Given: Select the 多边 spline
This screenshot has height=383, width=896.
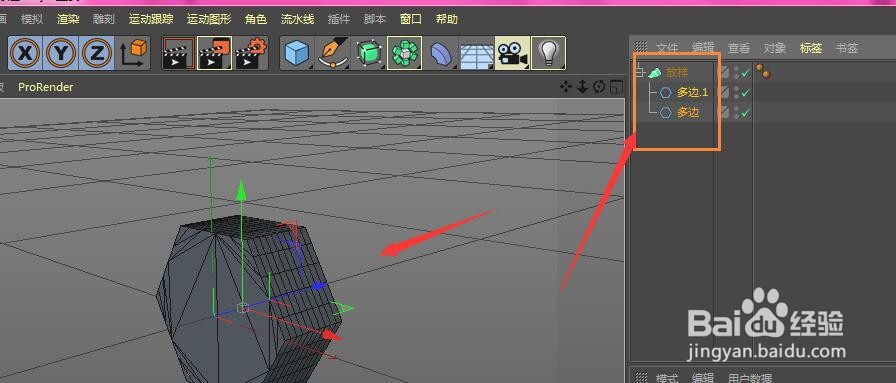Looking at the screenshot, I should click(688, 113).
